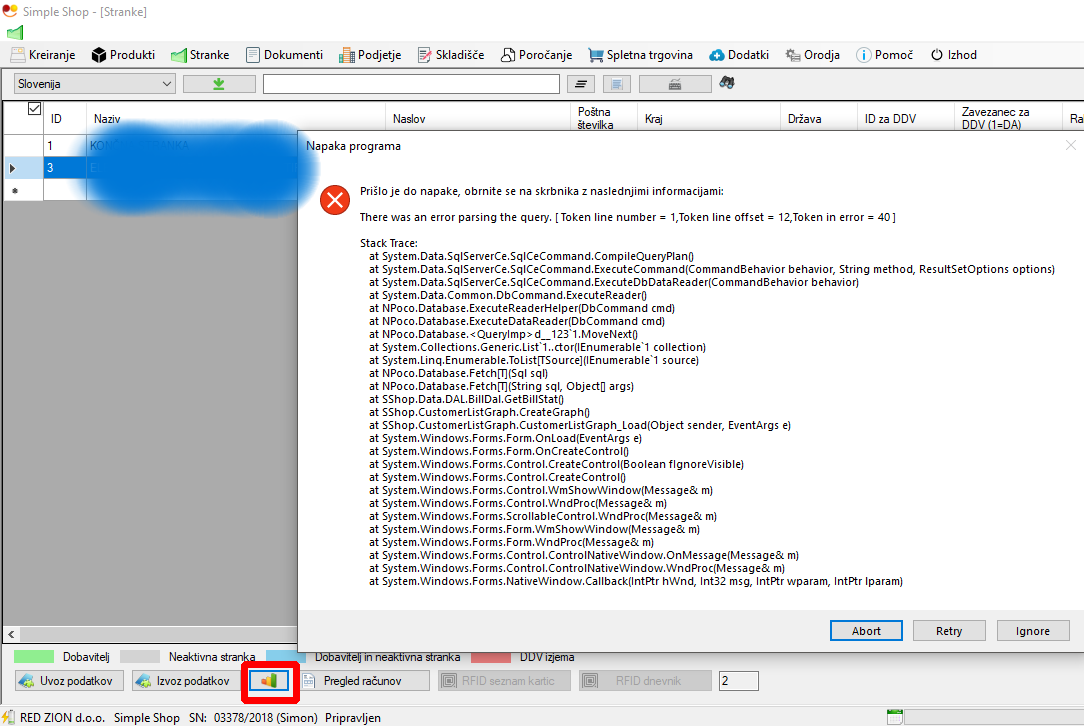The height and width of the screenshot is (726, 1084).
Task: Click the customer graph chart icon button
Action: pyautogui.click(x=269, y=681)
